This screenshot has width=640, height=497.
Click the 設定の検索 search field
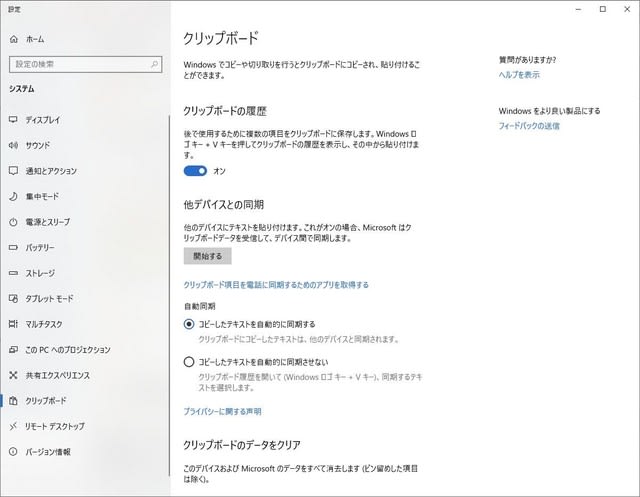[78, 64]
